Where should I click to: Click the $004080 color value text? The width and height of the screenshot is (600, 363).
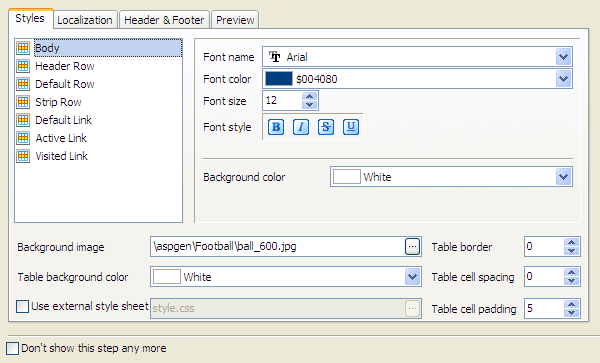pos(317,79)
